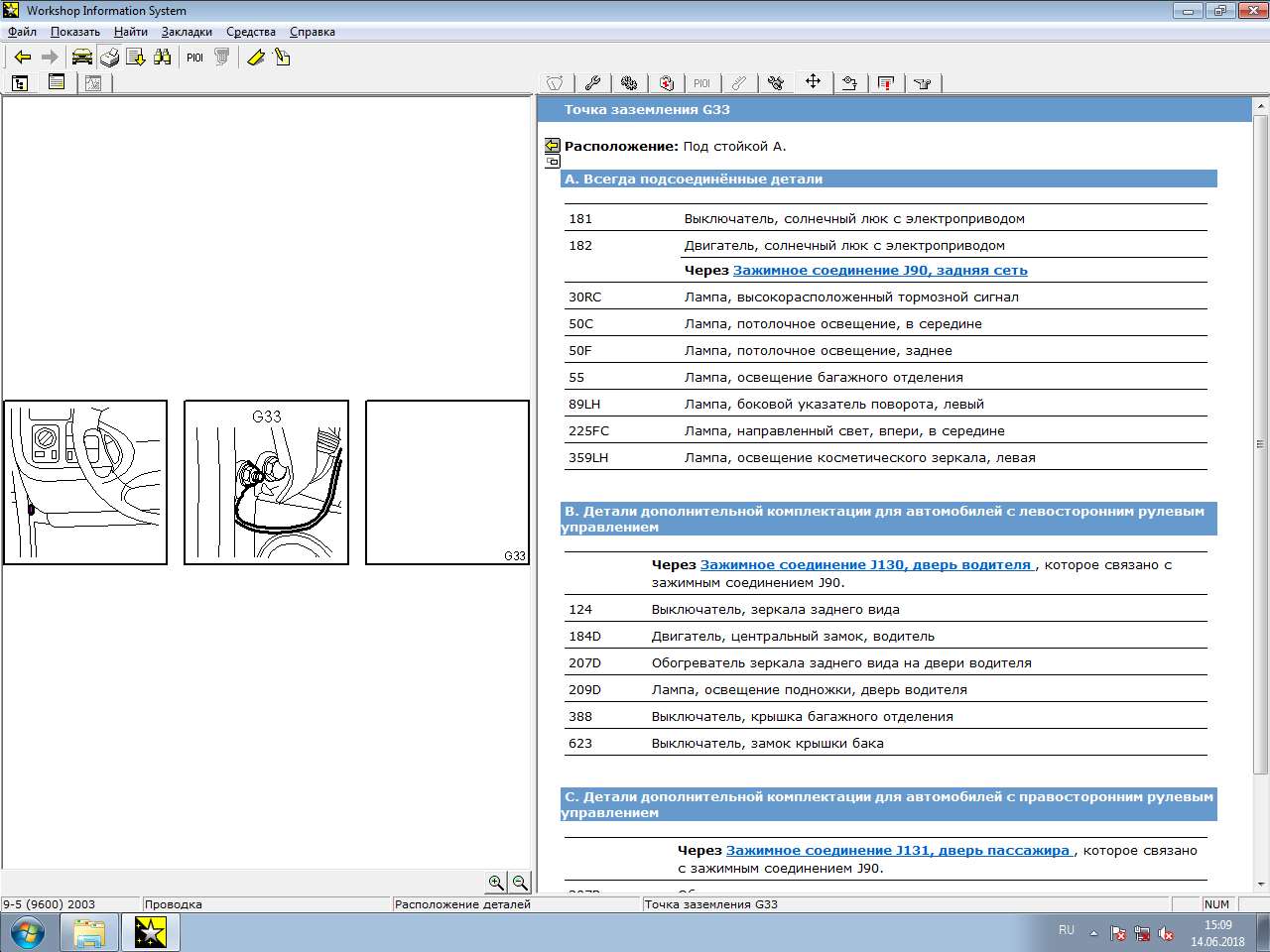Open vehicle selection with car icon
Image resolution: width=1270 pixels, height=952 pixels.
tap(81, 58)
